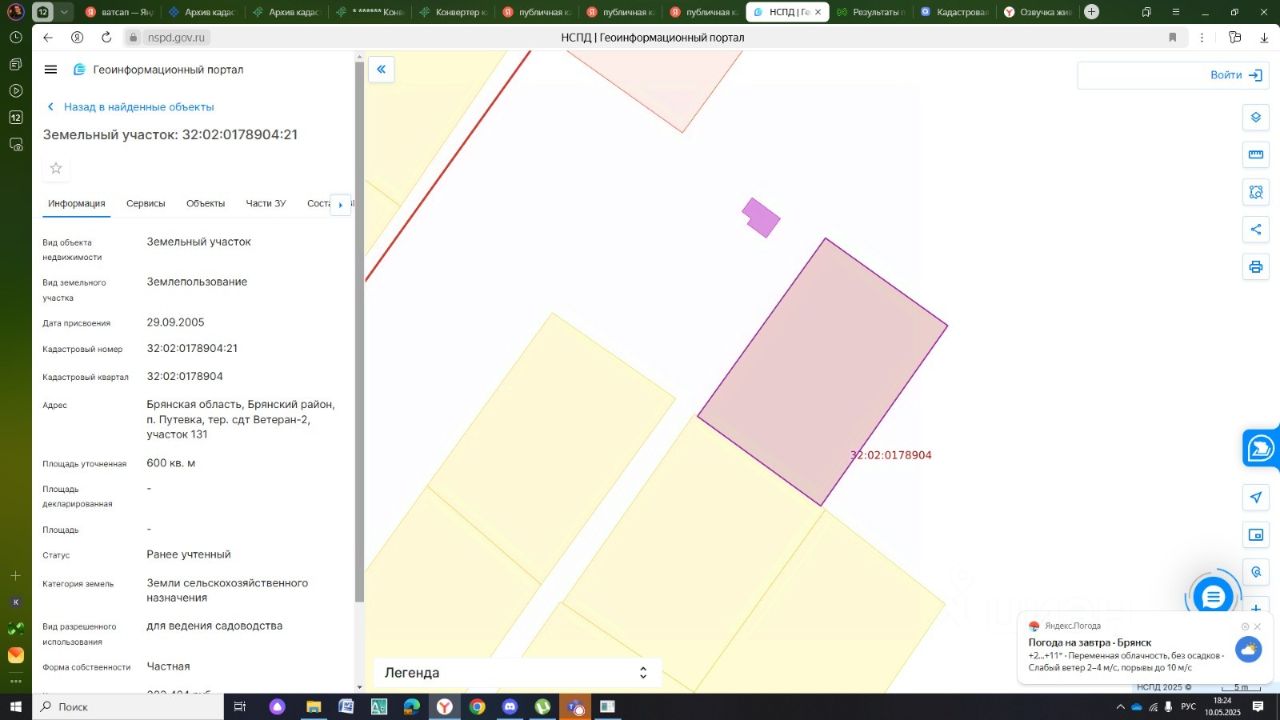Open the Части ЗУ tab
1280x720 pixels.
pyautogui.click(x=266, y=204)
